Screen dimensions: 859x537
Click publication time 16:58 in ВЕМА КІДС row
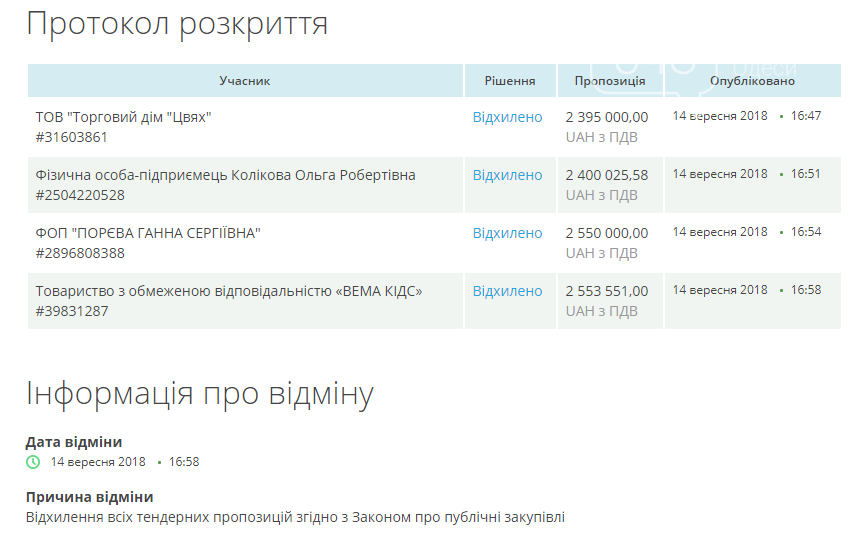coord(806,290)
